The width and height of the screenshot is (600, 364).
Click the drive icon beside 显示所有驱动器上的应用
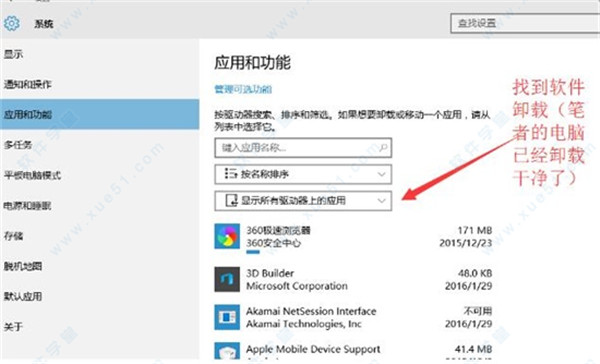point(232,200)
